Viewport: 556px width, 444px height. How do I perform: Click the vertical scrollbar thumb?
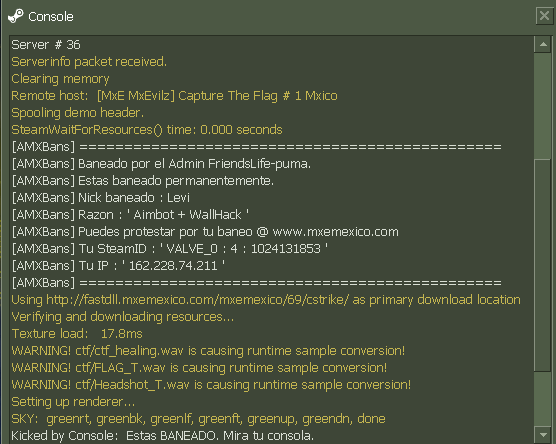543,265
